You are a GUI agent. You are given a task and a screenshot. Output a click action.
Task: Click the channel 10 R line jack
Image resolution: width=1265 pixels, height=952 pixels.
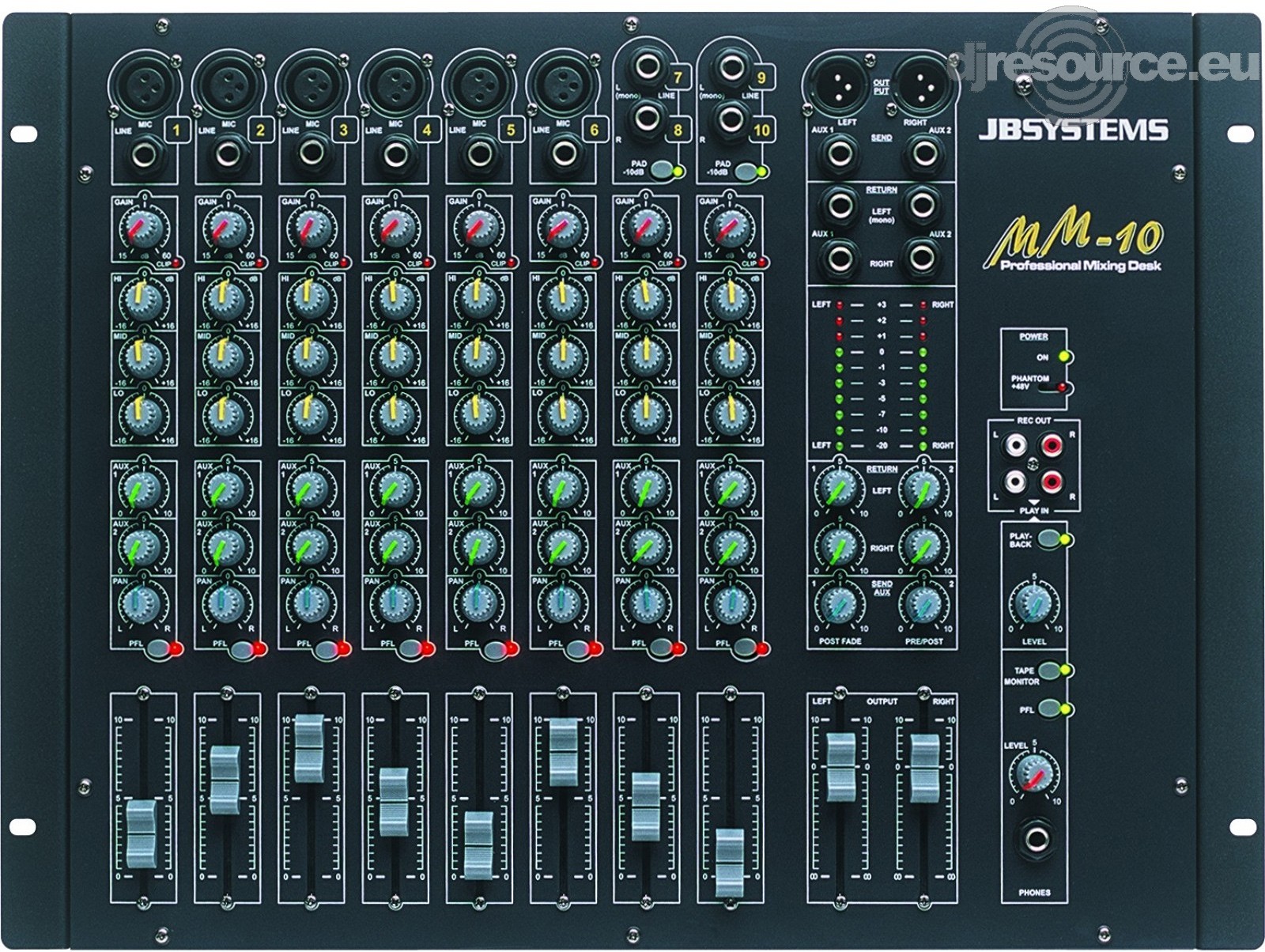click(731, 120)
